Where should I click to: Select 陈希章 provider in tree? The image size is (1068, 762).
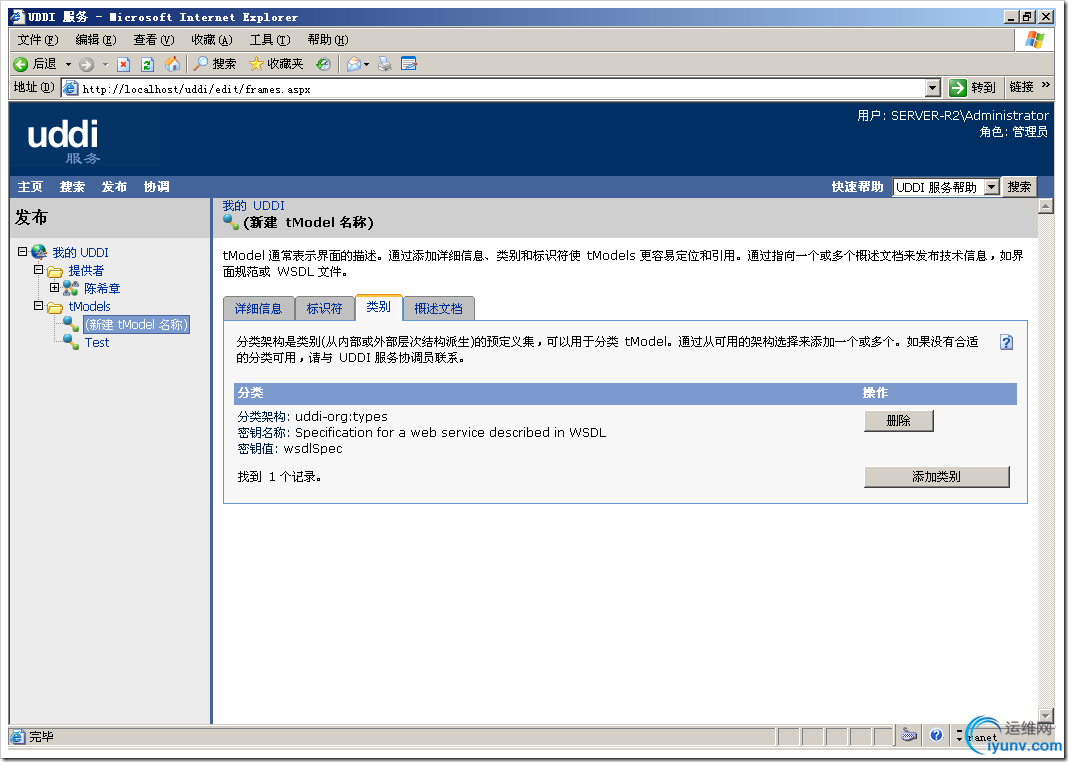102,289
